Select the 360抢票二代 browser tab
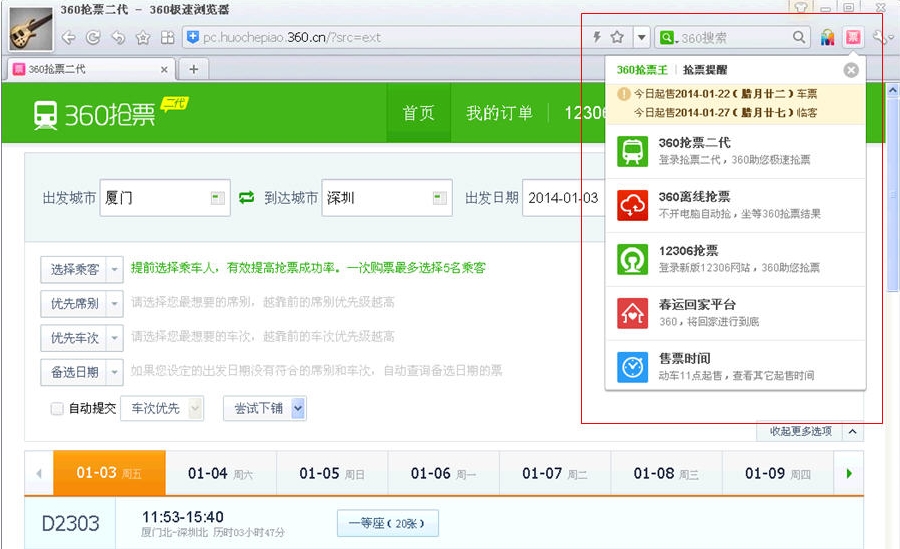 point(91,69)
